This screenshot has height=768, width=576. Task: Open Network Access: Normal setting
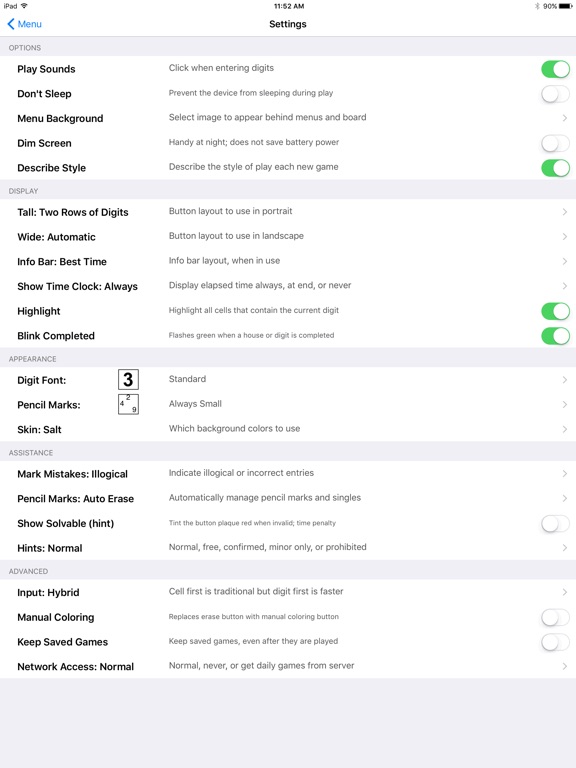click(x=288, y=666)
